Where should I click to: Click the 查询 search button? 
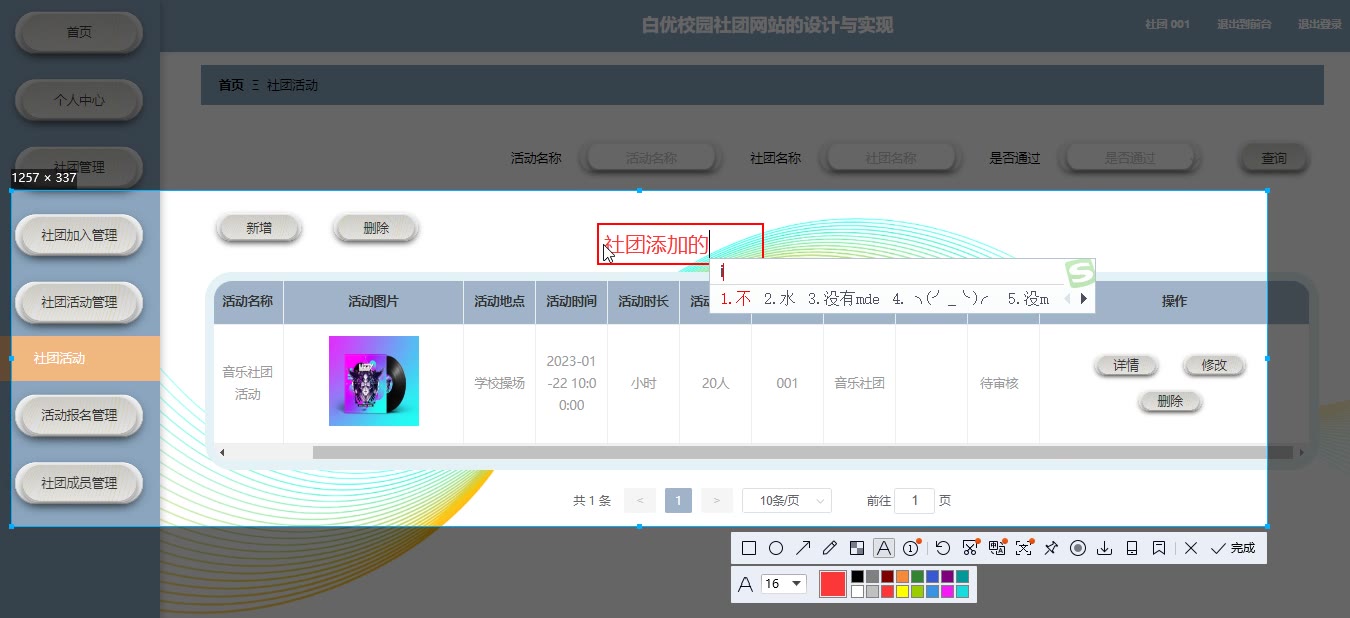point(1274,158)
